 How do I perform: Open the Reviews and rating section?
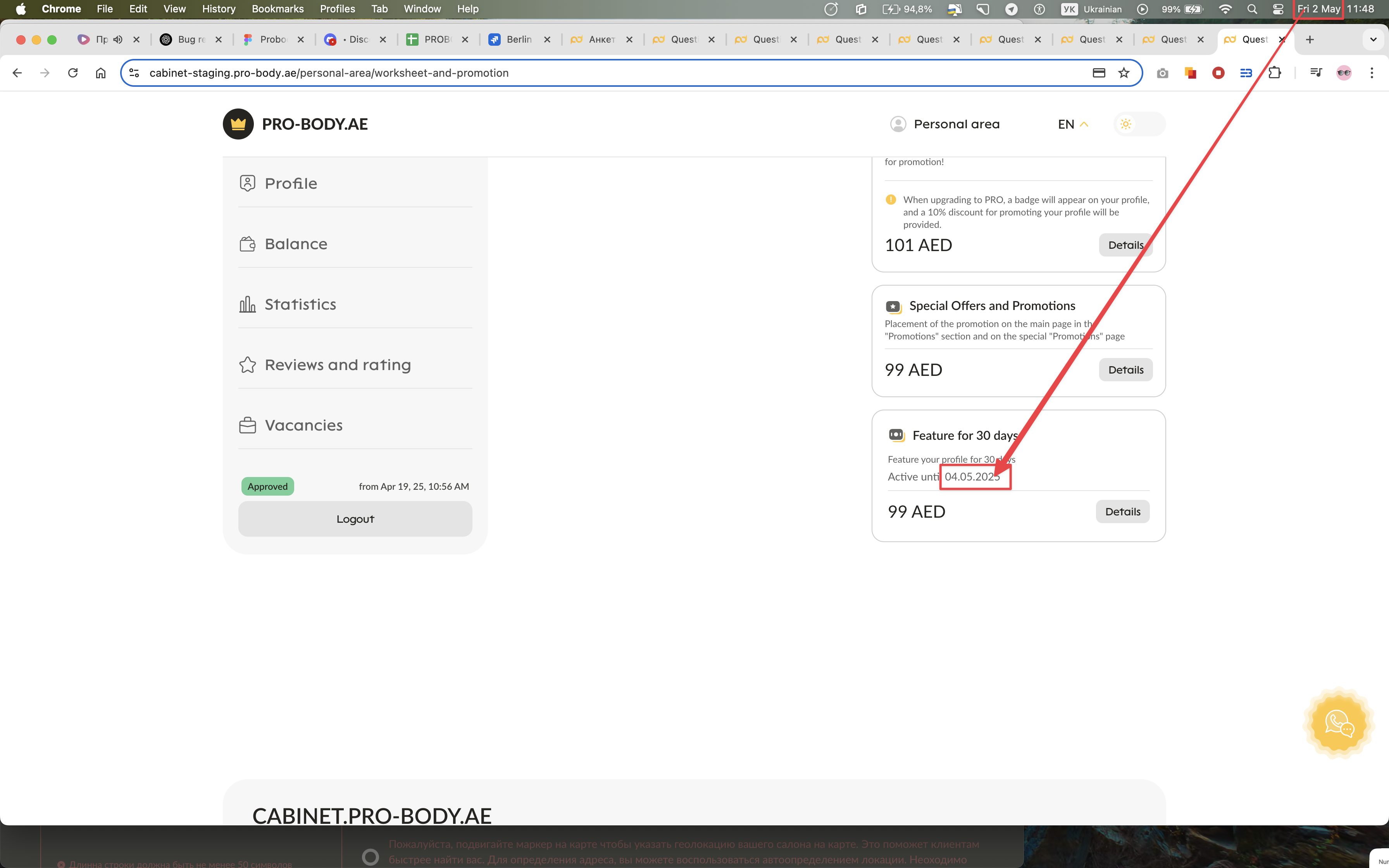pyautogui.click(x=338, y=365)
